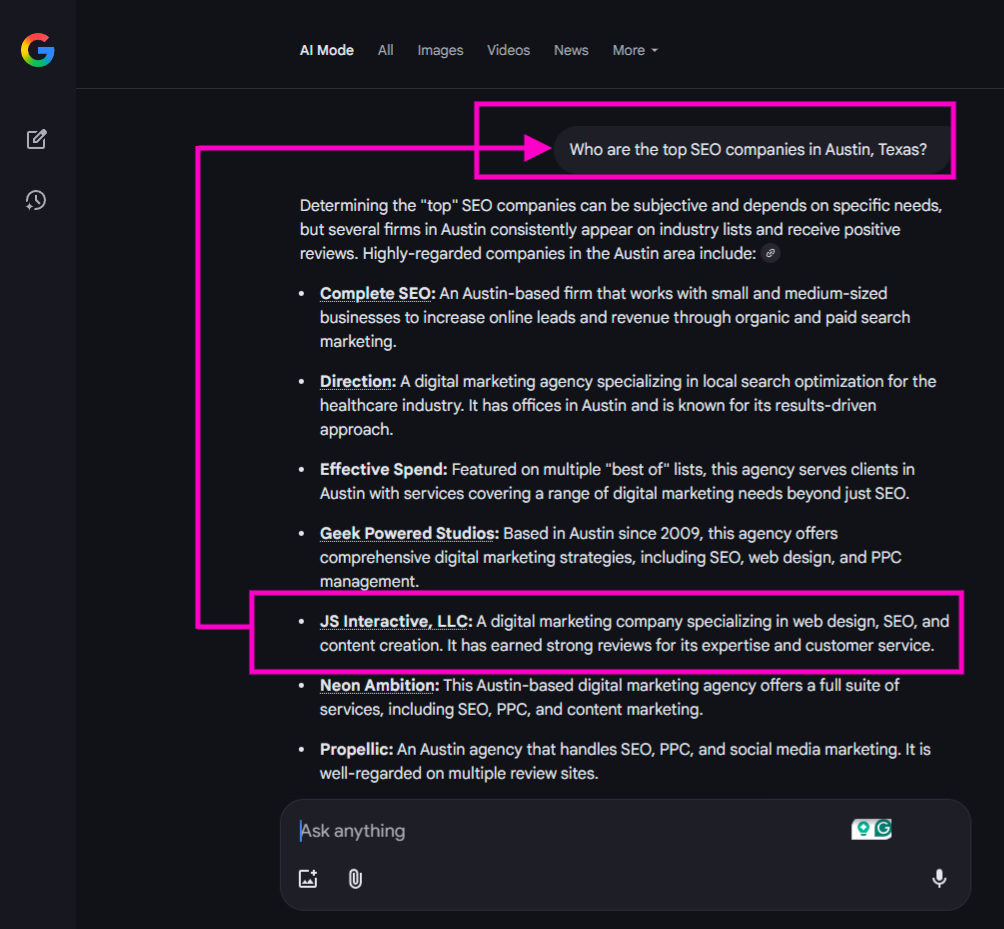Click the Grammarly G icon
Screen dimensions: 1004x929
point(883,829)
